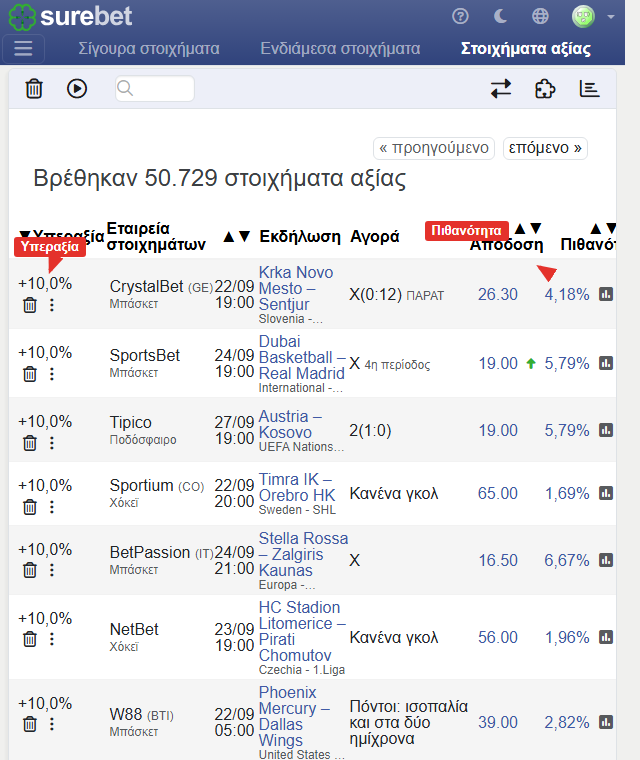Screen dimensions: 640x760
Task: Open Stella Rossa – Zalgiris Kaunas event
Action: 303,554
